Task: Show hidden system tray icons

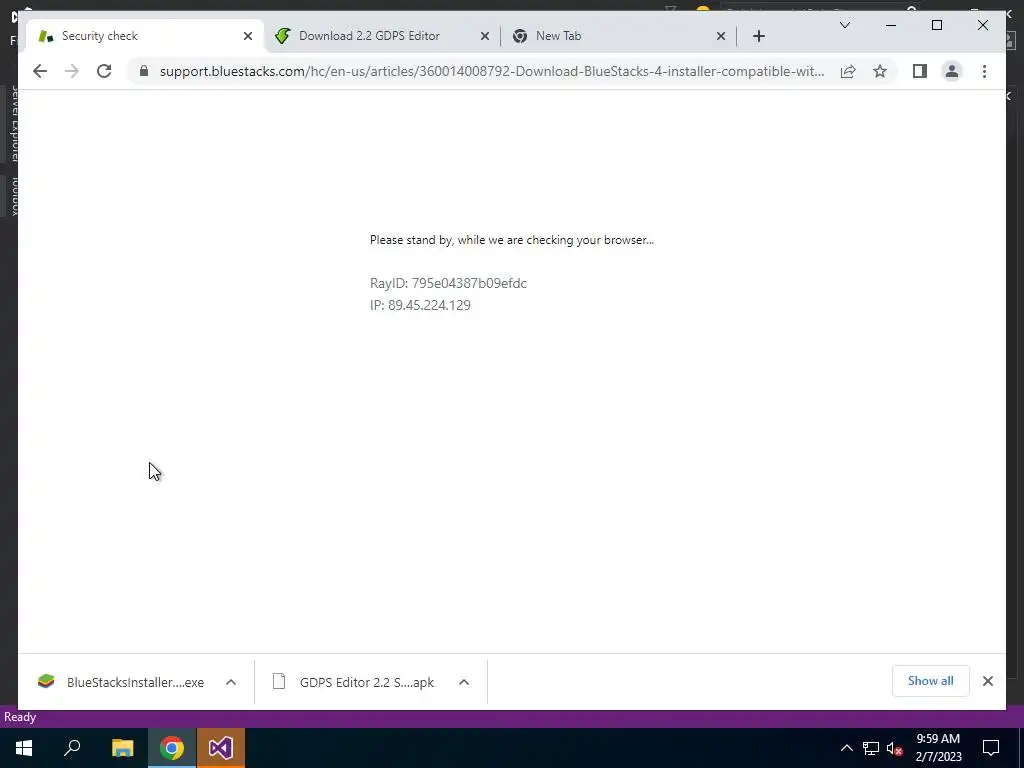Action: [x=846, y=748]
